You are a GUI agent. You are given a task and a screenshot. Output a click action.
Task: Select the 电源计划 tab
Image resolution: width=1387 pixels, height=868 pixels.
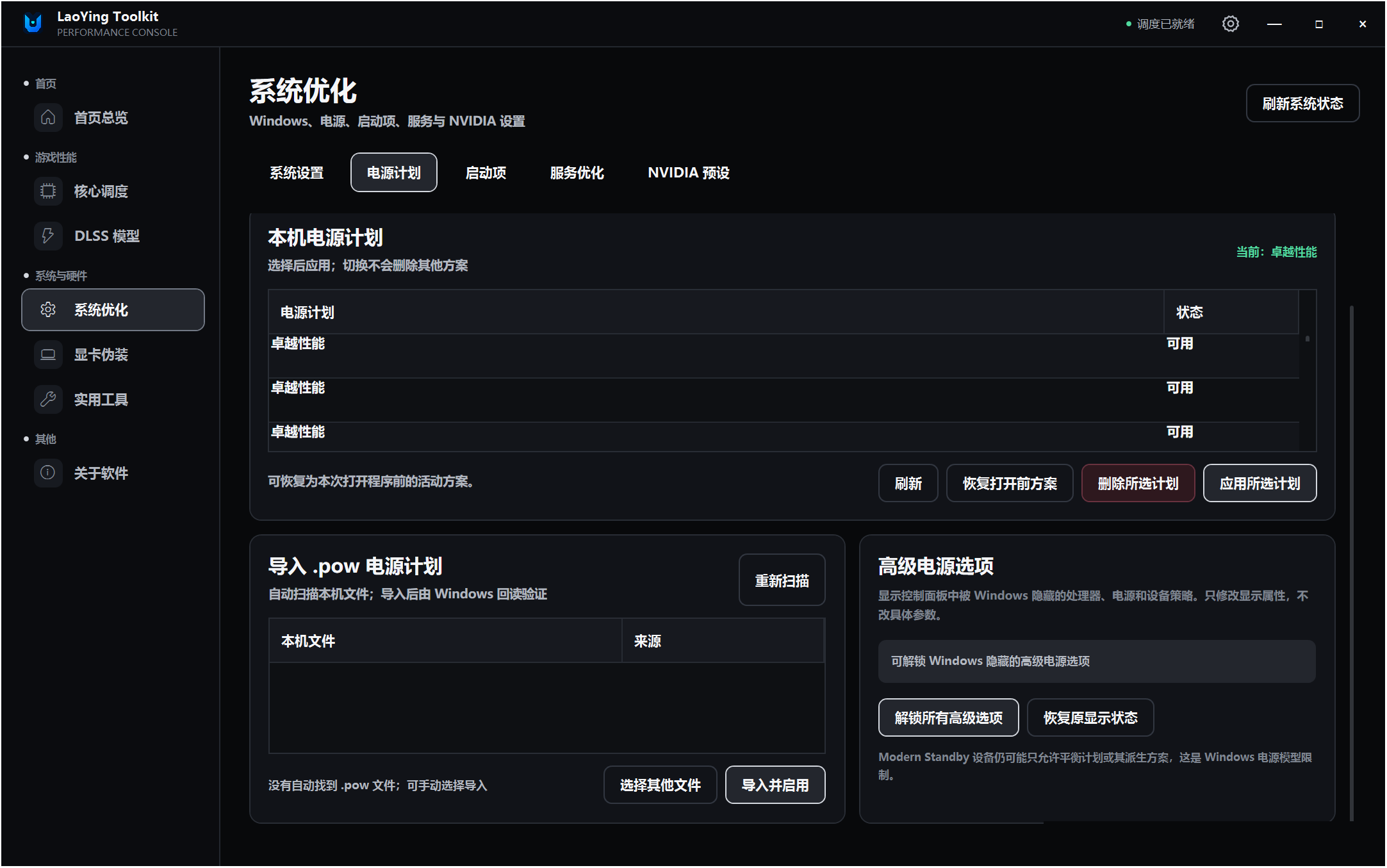394,172
